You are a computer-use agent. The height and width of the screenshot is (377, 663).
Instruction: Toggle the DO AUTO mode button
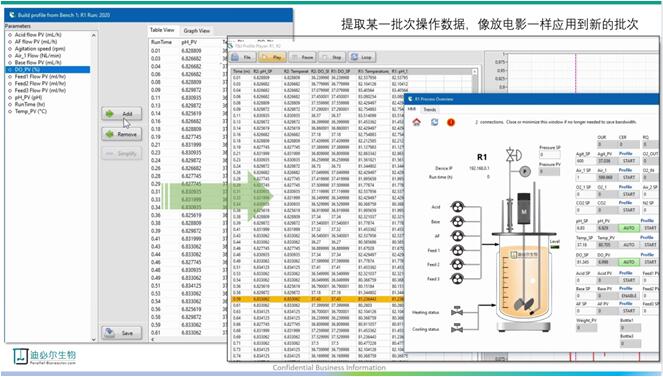point(629,262)
